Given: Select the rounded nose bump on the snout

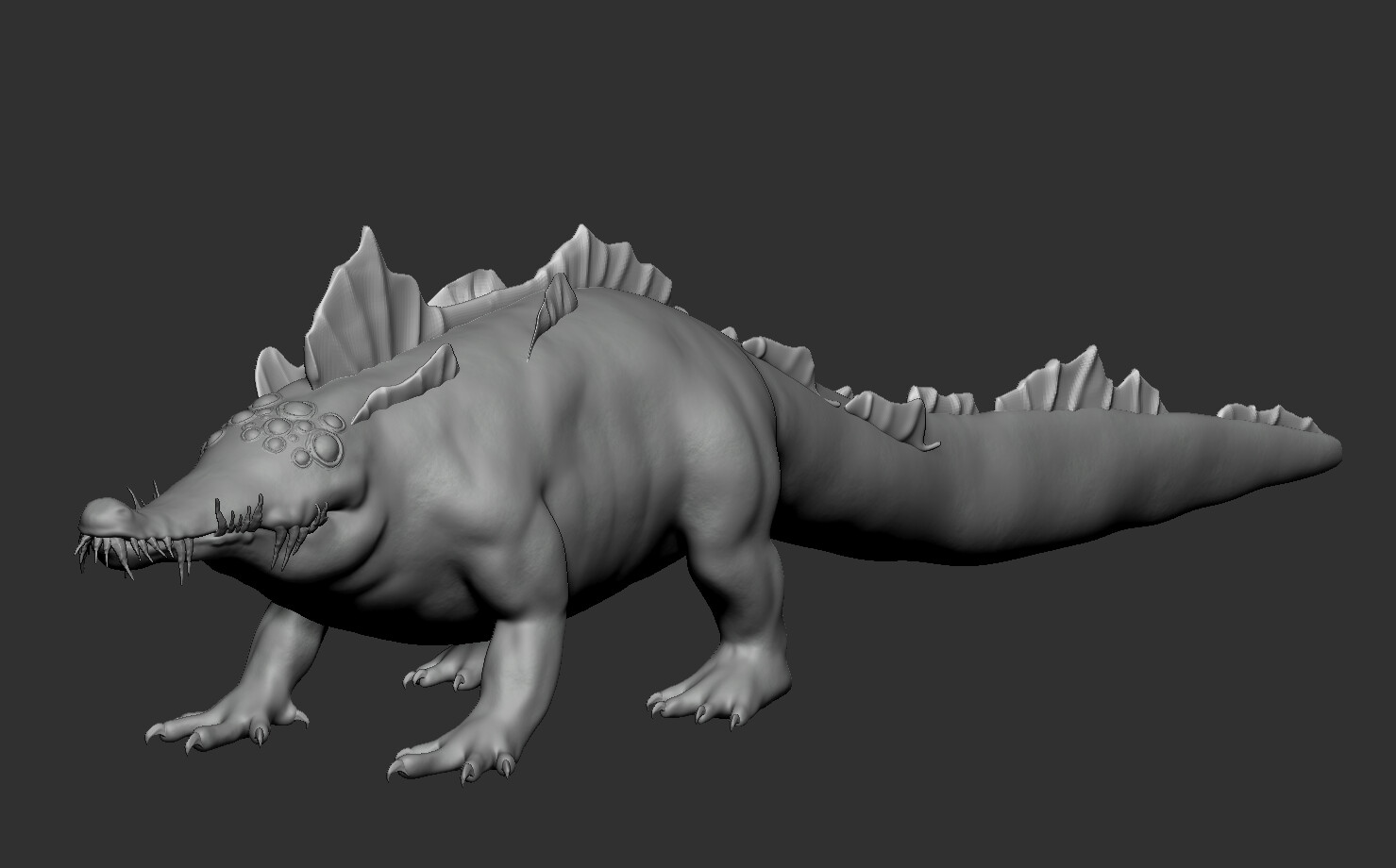Looking at the screenshot, I should point(104,509).
